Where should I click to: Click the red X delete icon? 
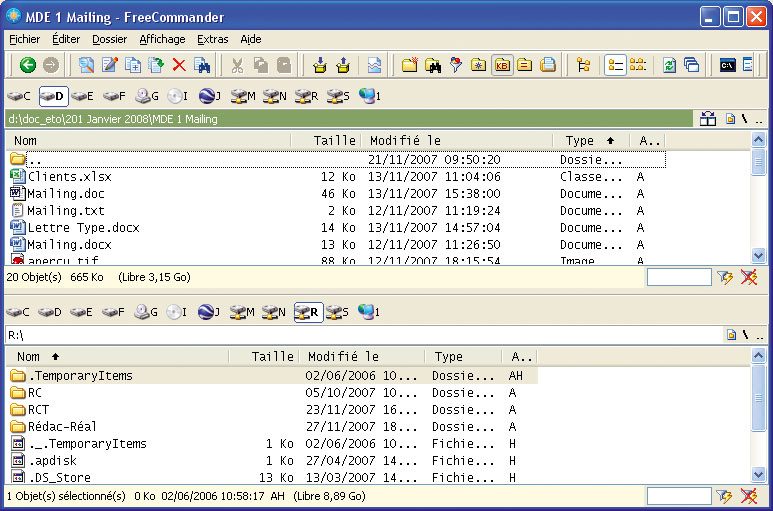(179, 66)
